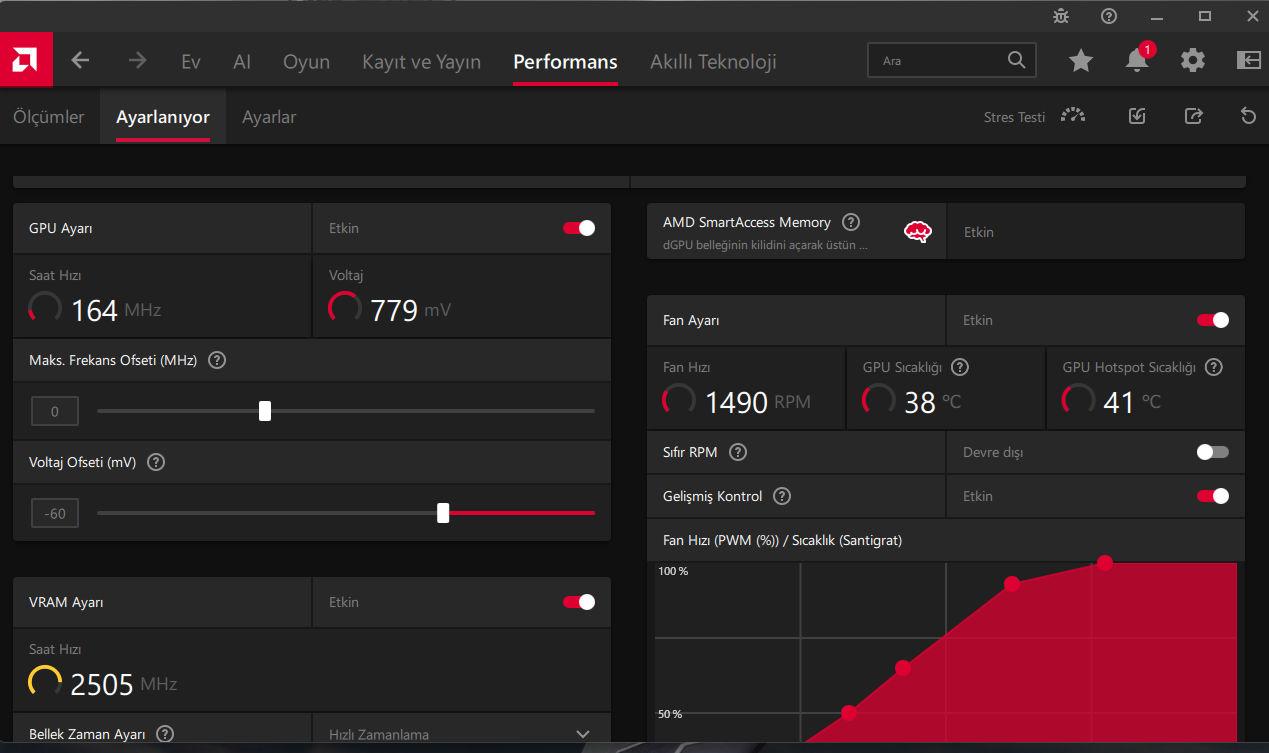Screen dimensions: 1269x753
Task: Switch to the Ölçümler subtab
Action: click(49, 117)
